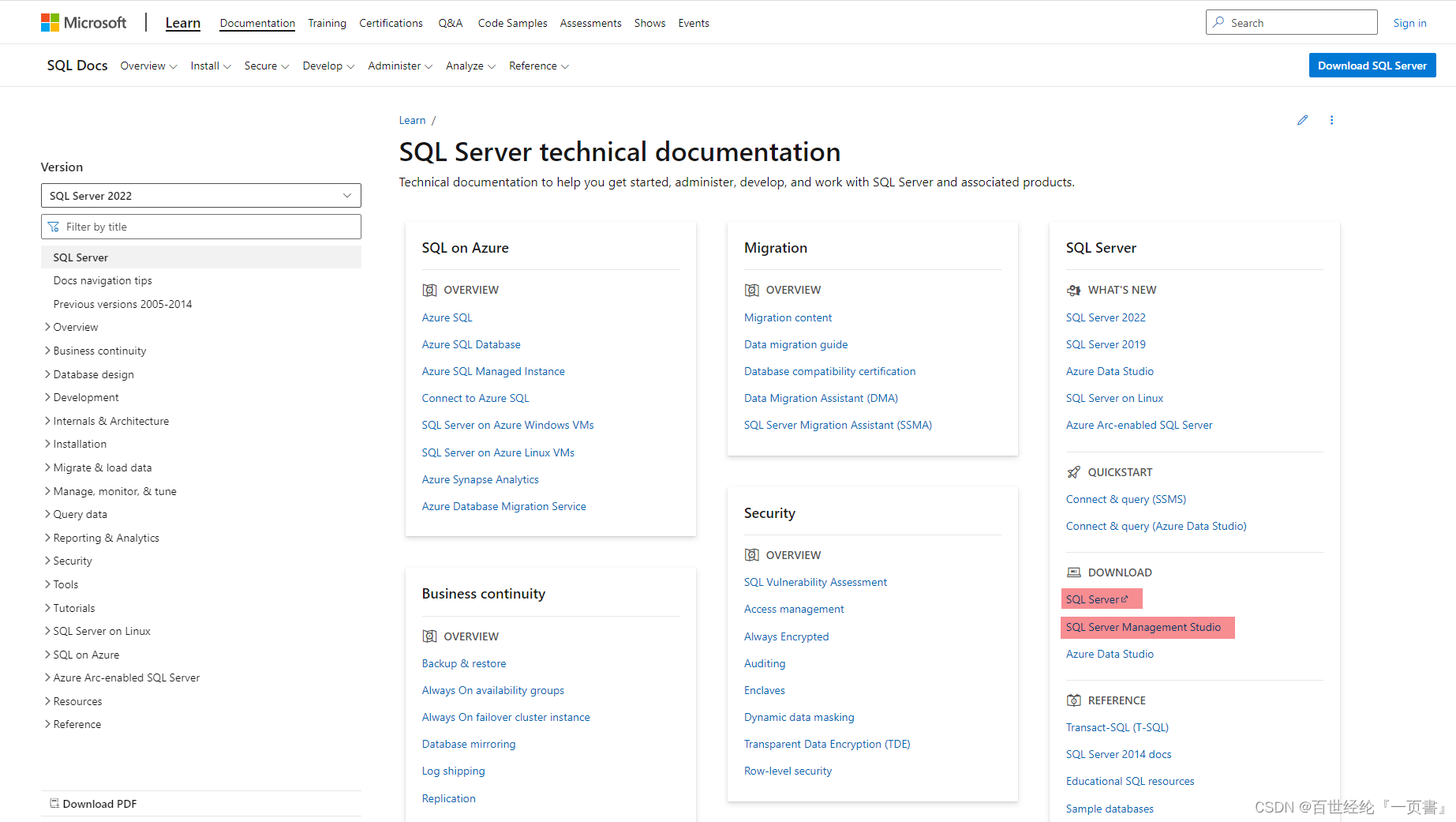Open Events in top menu
The width and height of the screenshot is (1456, 822).
(x=694, y=23)
